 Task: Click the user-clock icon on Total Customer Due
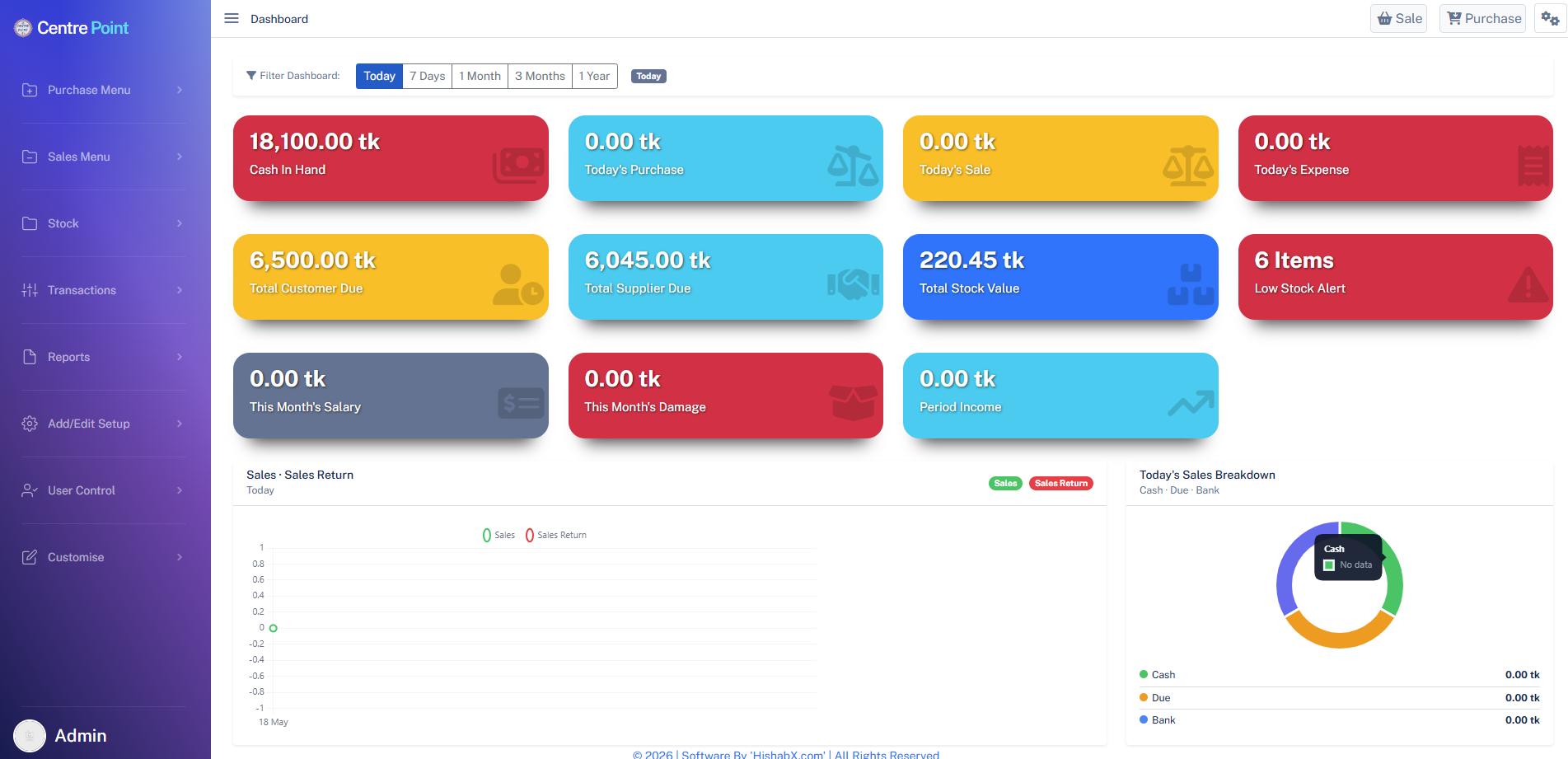pyautogui.click(x=518, y=284)
